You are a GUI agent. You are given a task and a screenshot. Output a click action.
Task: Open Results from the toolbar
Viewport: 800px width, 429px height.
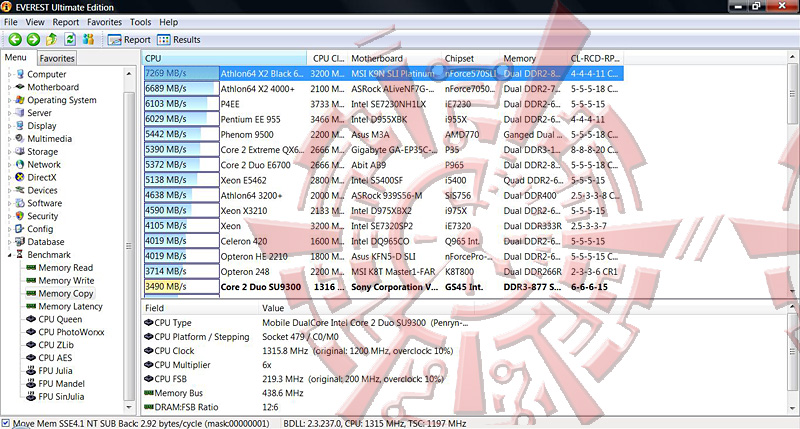pyautogui.click(x=179, y=40)
